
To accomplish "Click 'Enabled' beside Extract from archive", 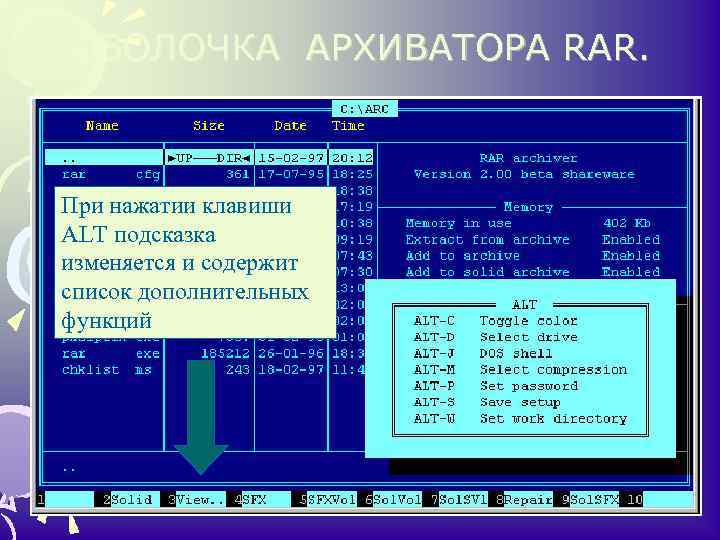I will click(x=631, y=240).
